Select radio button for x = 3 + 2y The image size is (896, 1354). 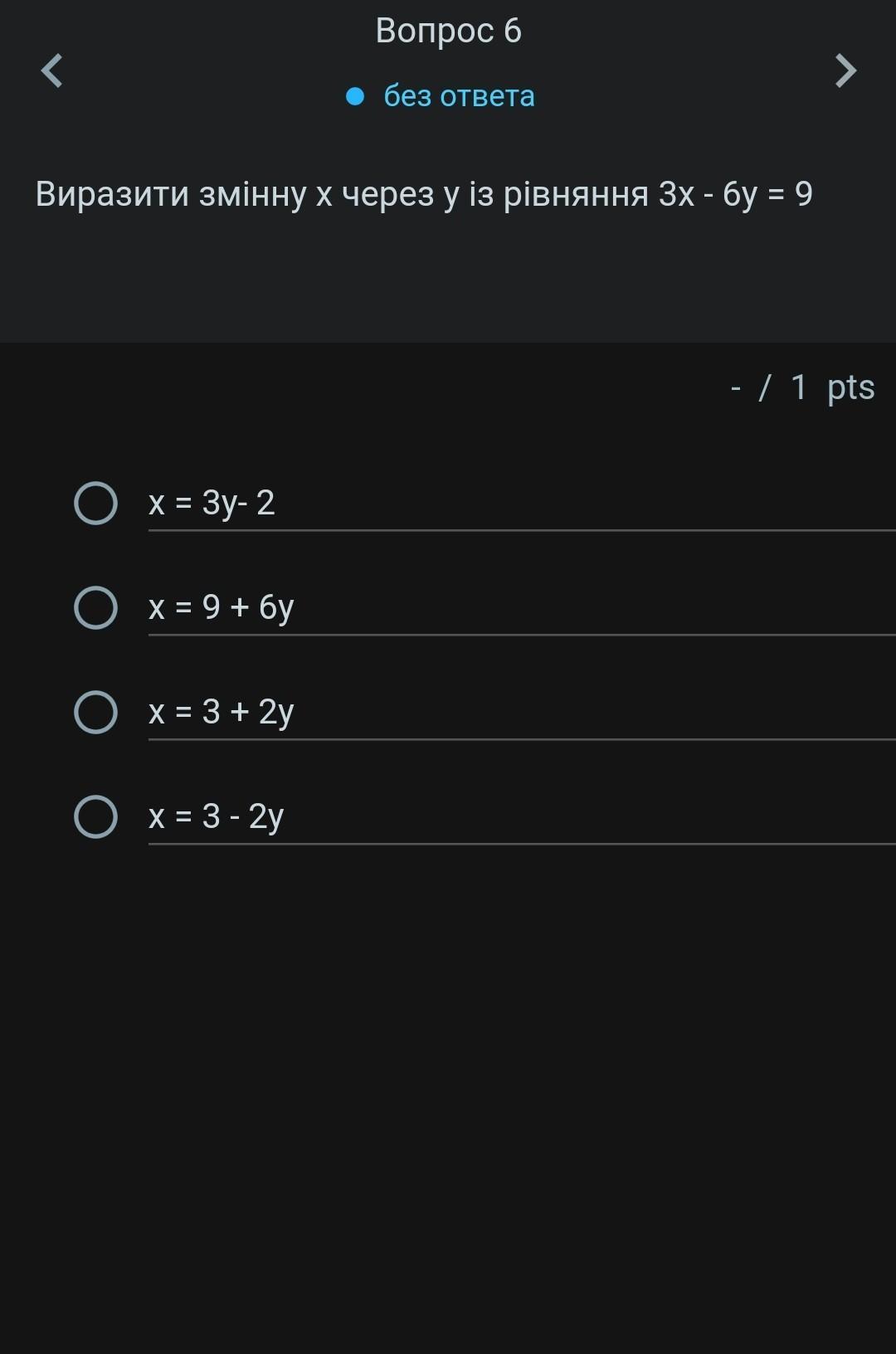coord(95,712)
